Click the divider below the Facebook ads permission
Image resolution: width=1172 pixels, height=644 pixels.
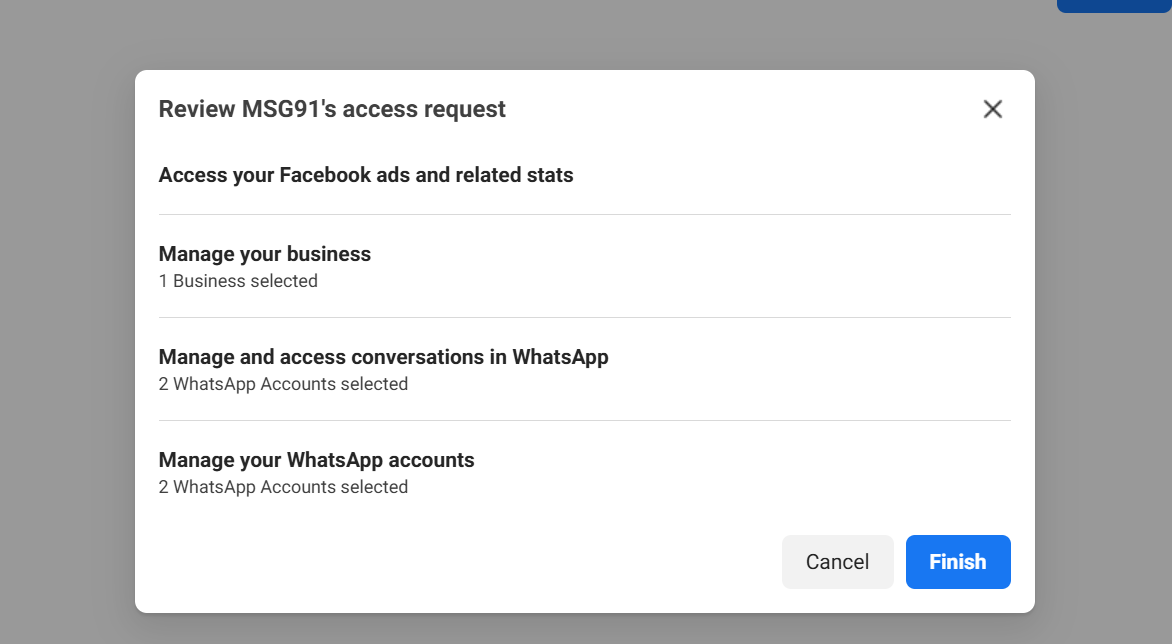[585, 214]
